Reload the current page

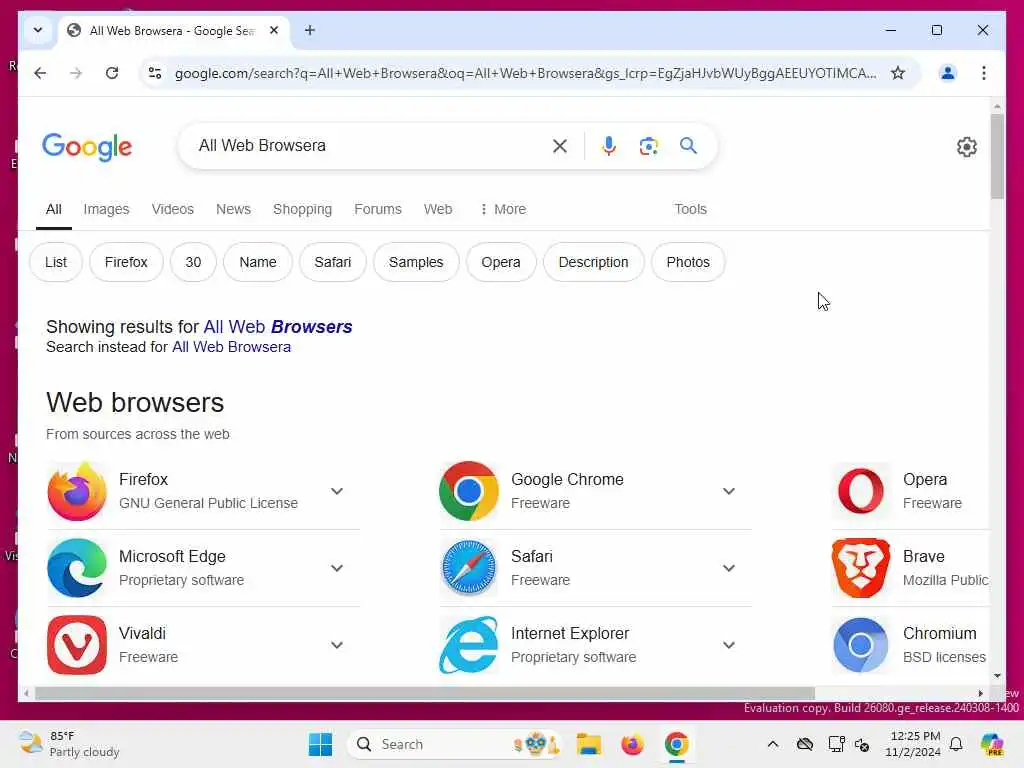(x=112, y=73)
